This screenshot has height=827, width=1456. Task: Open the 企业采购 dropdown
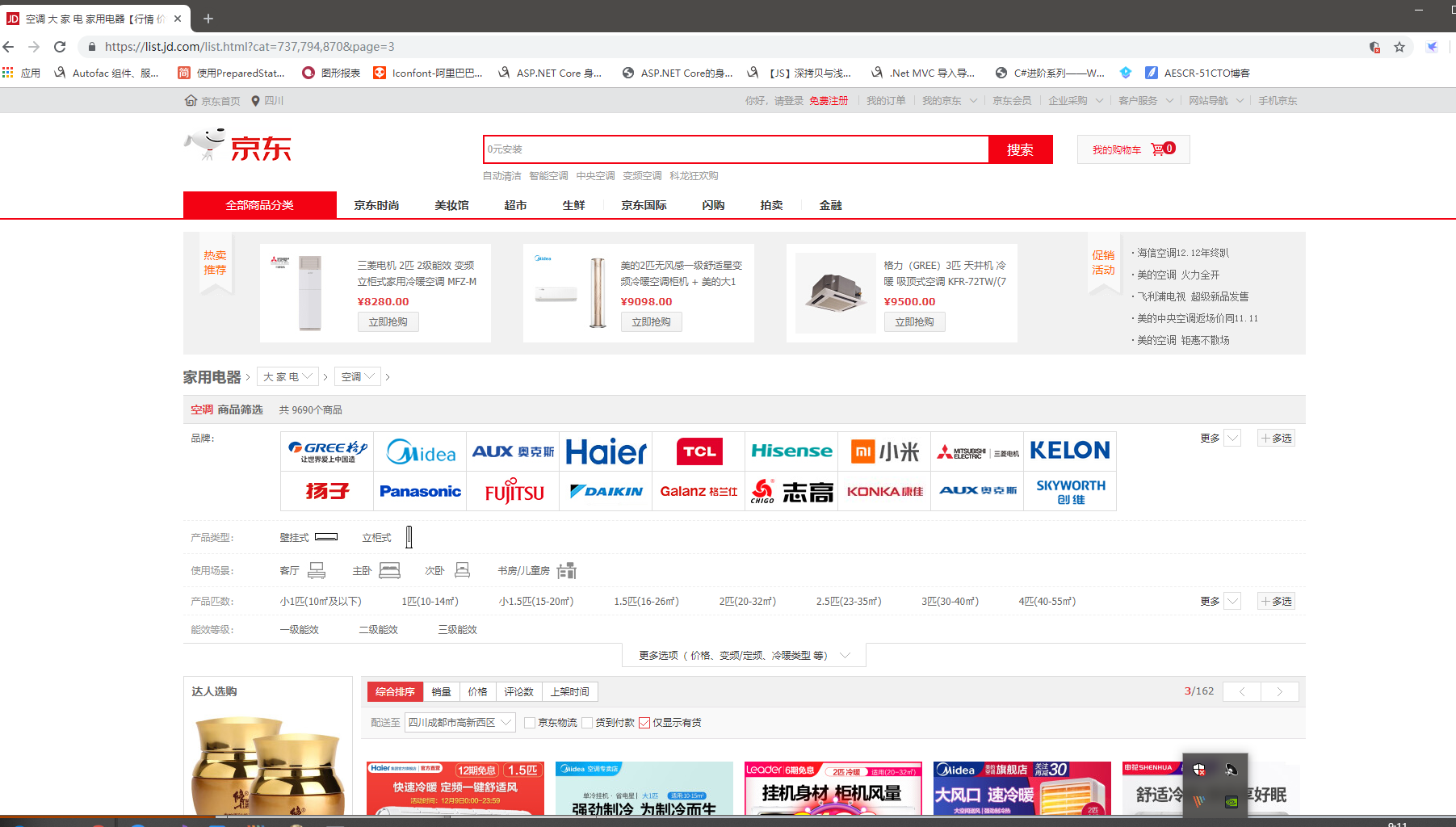(x=1076, y=101)
